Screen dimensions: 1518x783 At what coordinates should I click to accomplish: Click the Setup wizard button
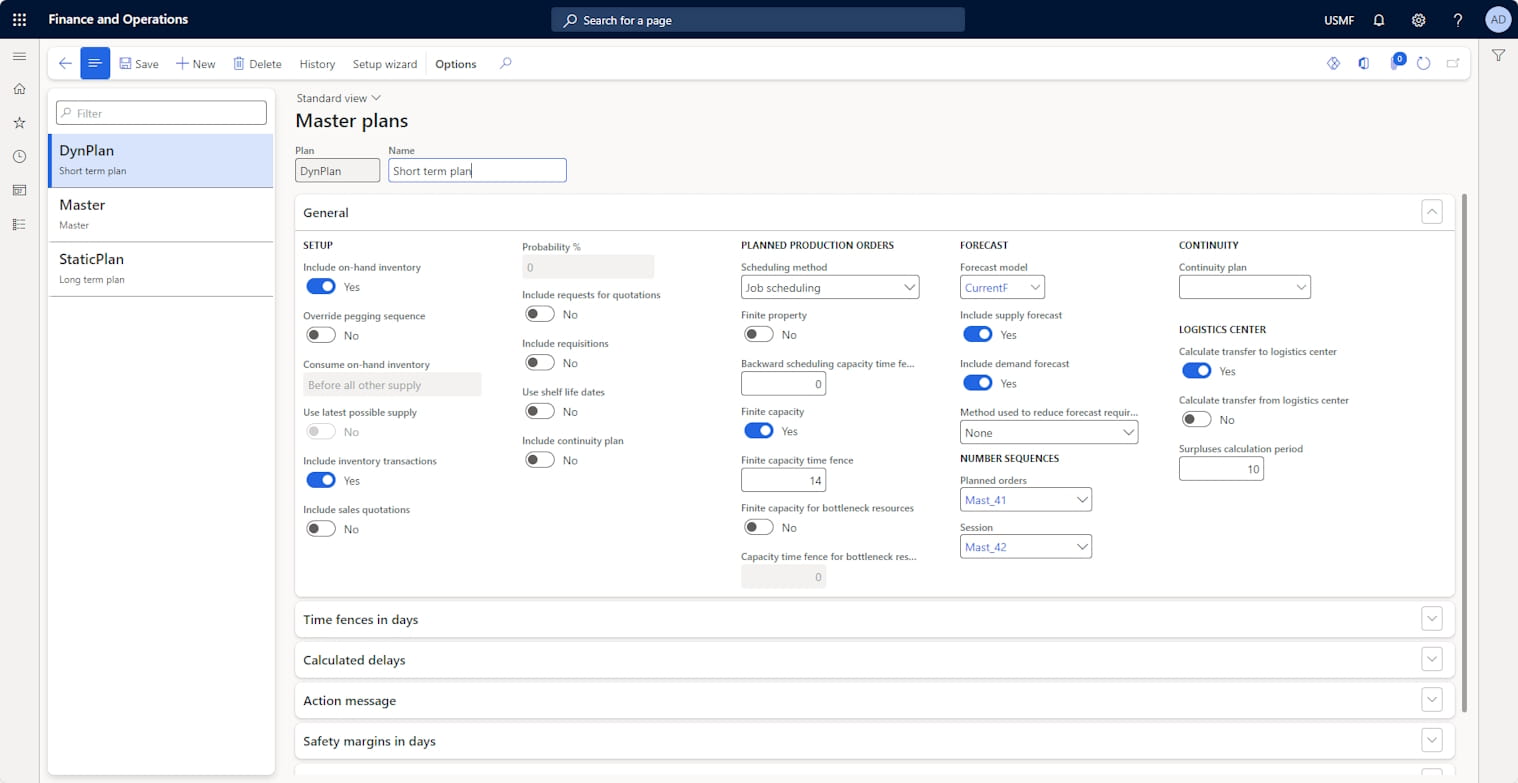[x=384, y=63]
